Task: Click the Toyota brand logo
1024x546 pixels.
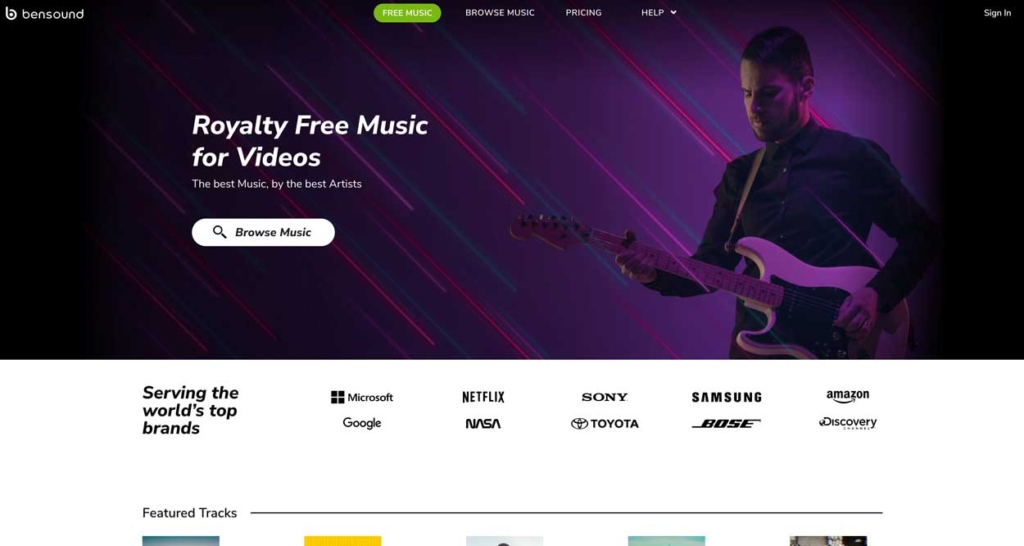Action: coord(605,424)
